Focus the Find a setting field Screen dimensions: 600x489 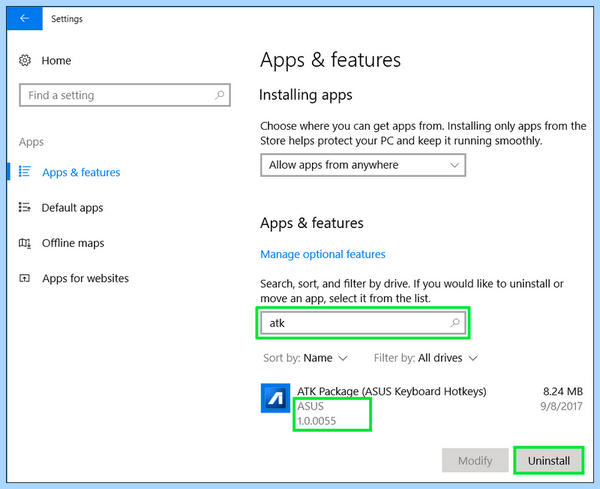(x=125, y=95)
